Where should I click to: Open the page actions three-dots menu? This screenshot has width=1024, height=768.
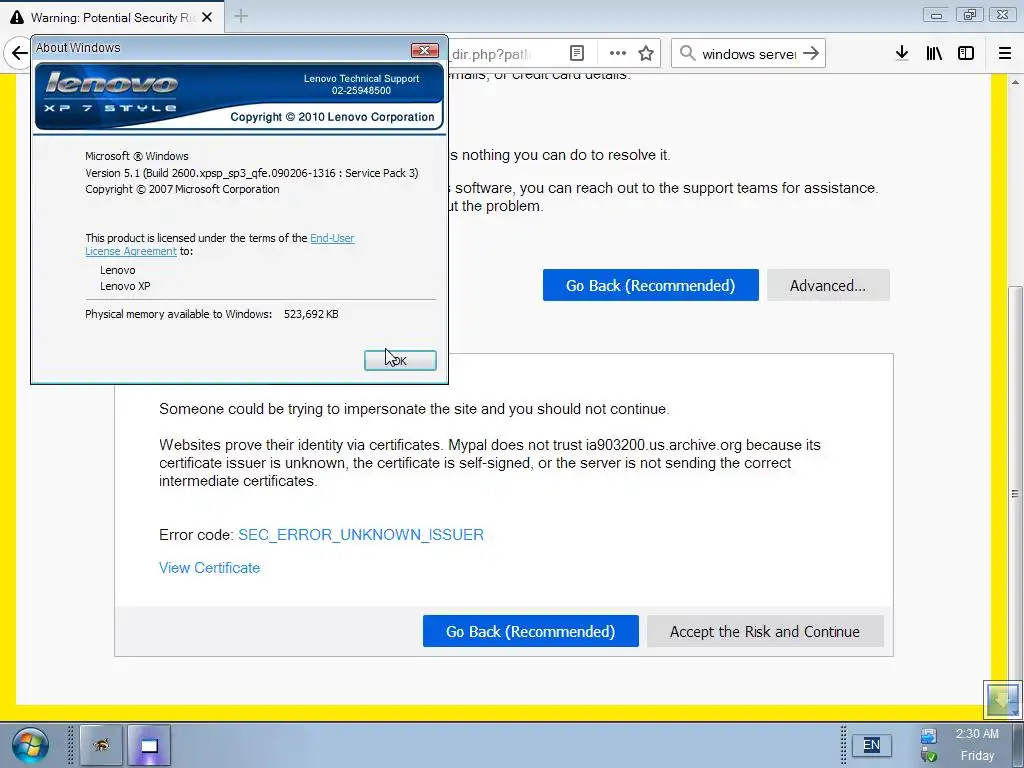click(618, 54)
